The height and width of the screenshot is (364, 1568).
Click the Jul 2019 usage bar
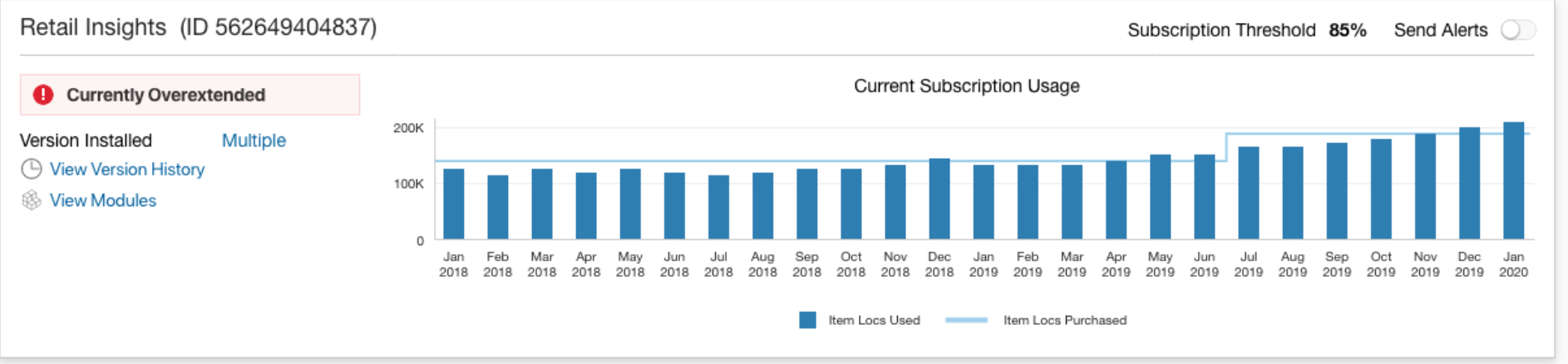1248,194
